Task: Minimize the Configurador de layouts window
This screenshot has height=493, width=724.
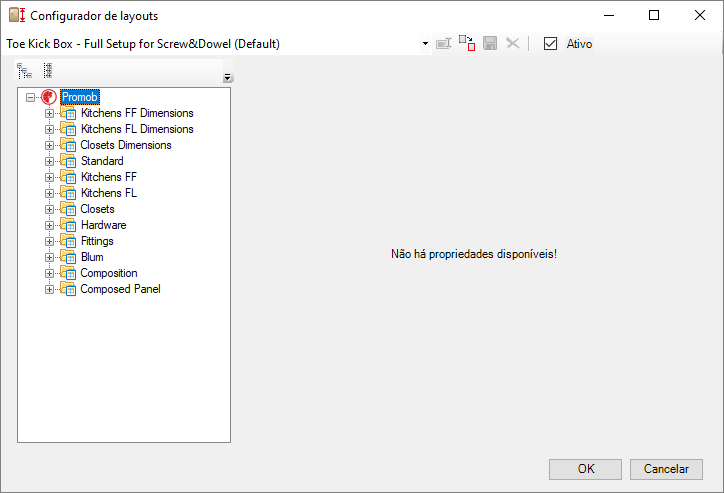Action: click(x=609, y=15)
